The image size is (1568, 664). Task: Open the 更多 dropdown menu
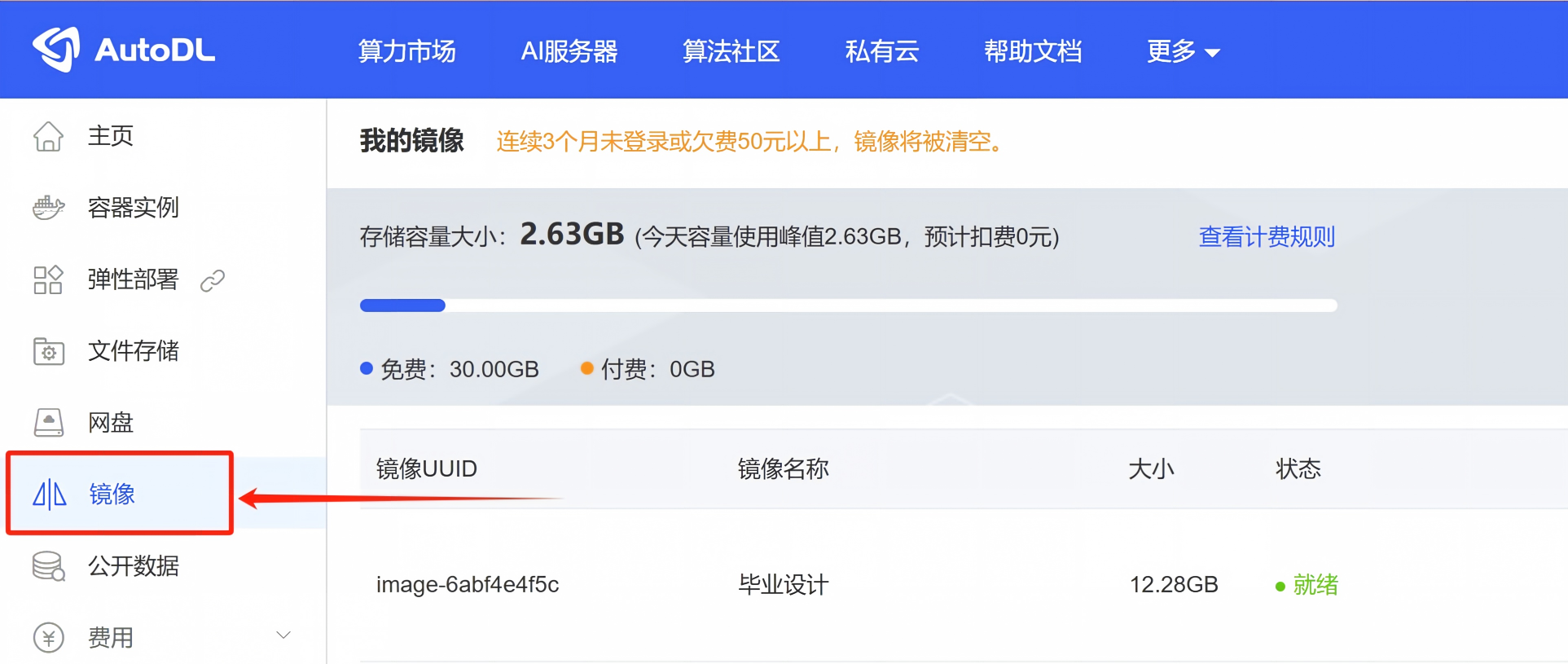[1183, 51]
